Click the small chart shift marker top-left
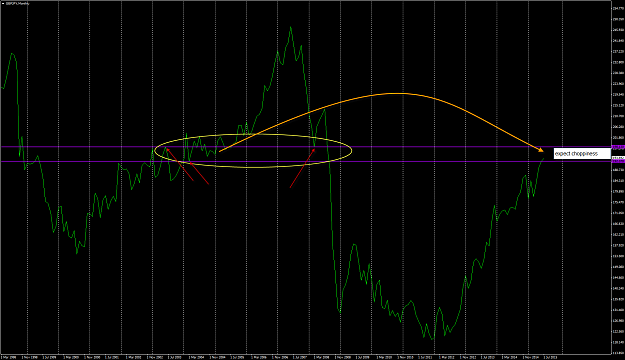 [3, 3]
